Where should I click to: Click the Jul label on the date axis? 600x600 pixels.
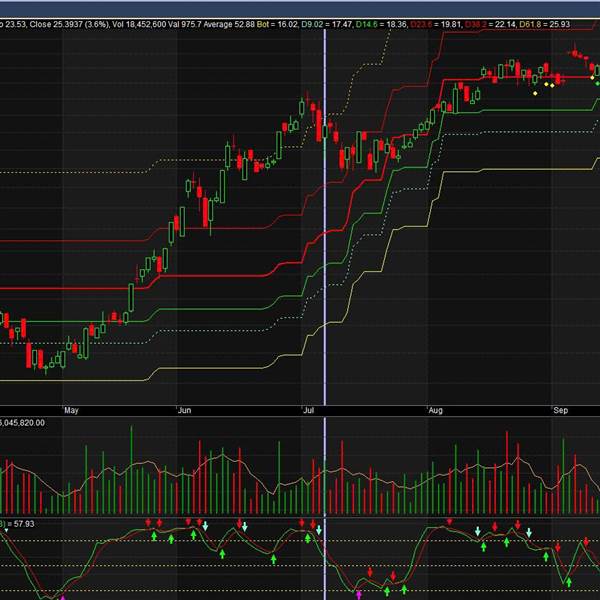pyautogui.click(x=308, y=410)
